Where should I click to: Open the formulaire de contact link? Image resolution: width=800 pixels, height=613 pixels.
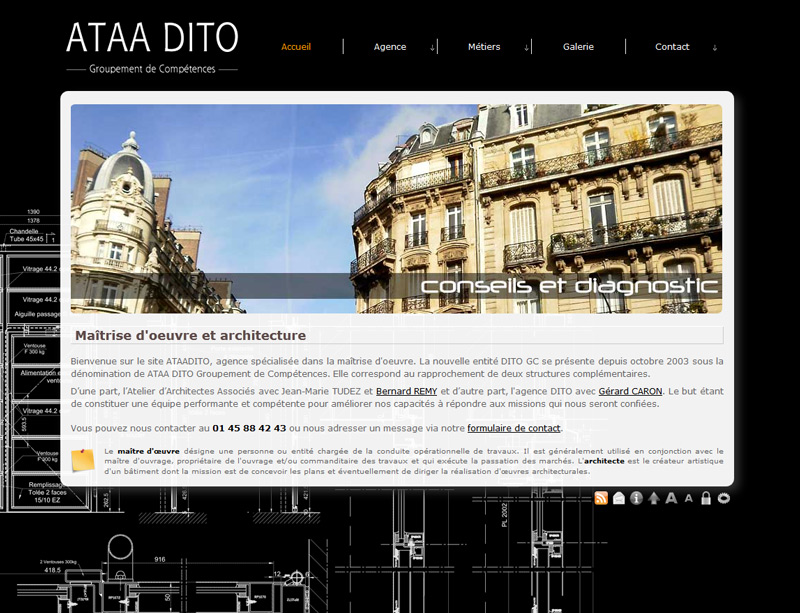point(514,428)
